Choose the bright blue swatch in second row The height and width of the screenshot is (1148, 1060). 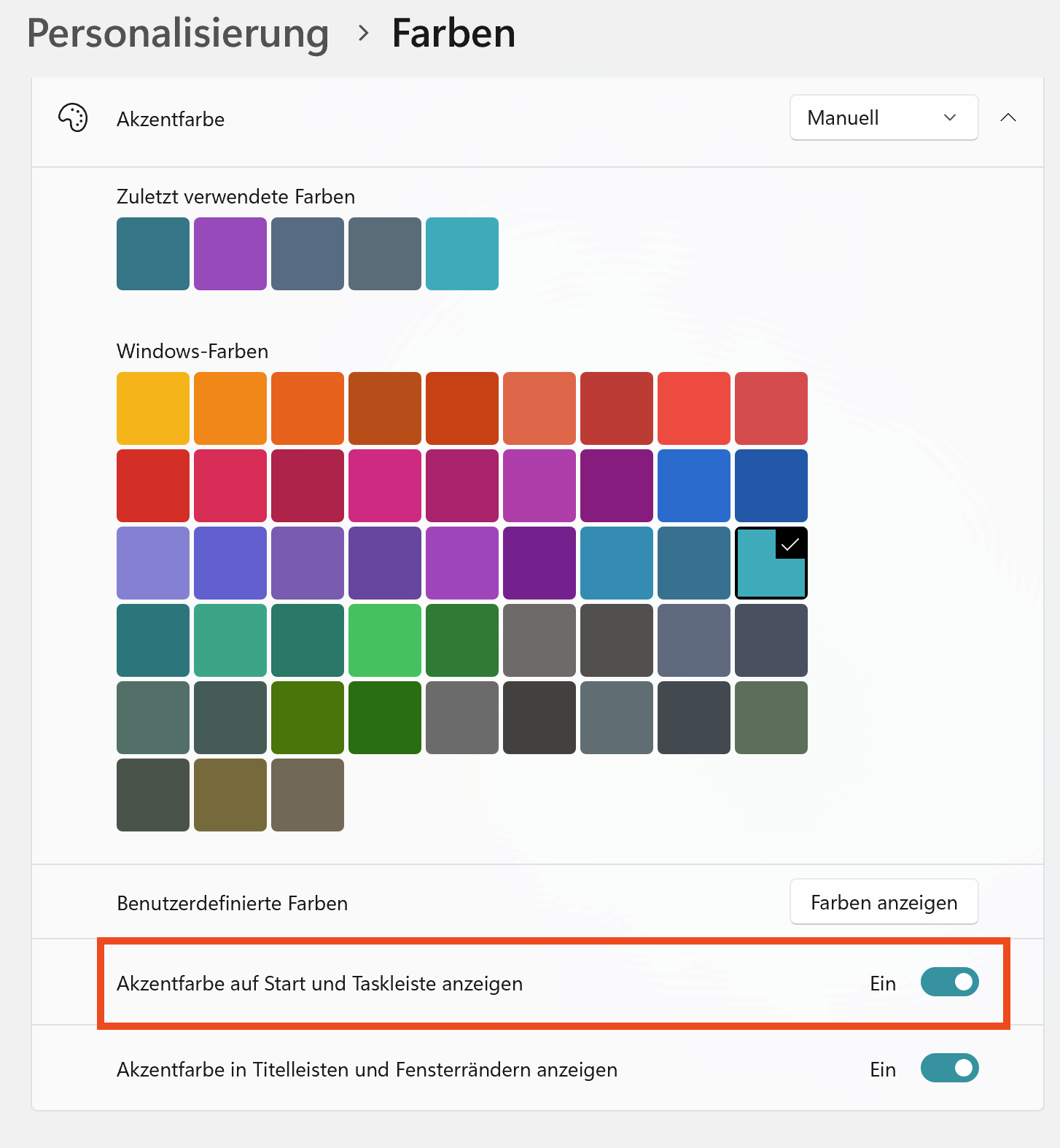click(x=693, y=486)
